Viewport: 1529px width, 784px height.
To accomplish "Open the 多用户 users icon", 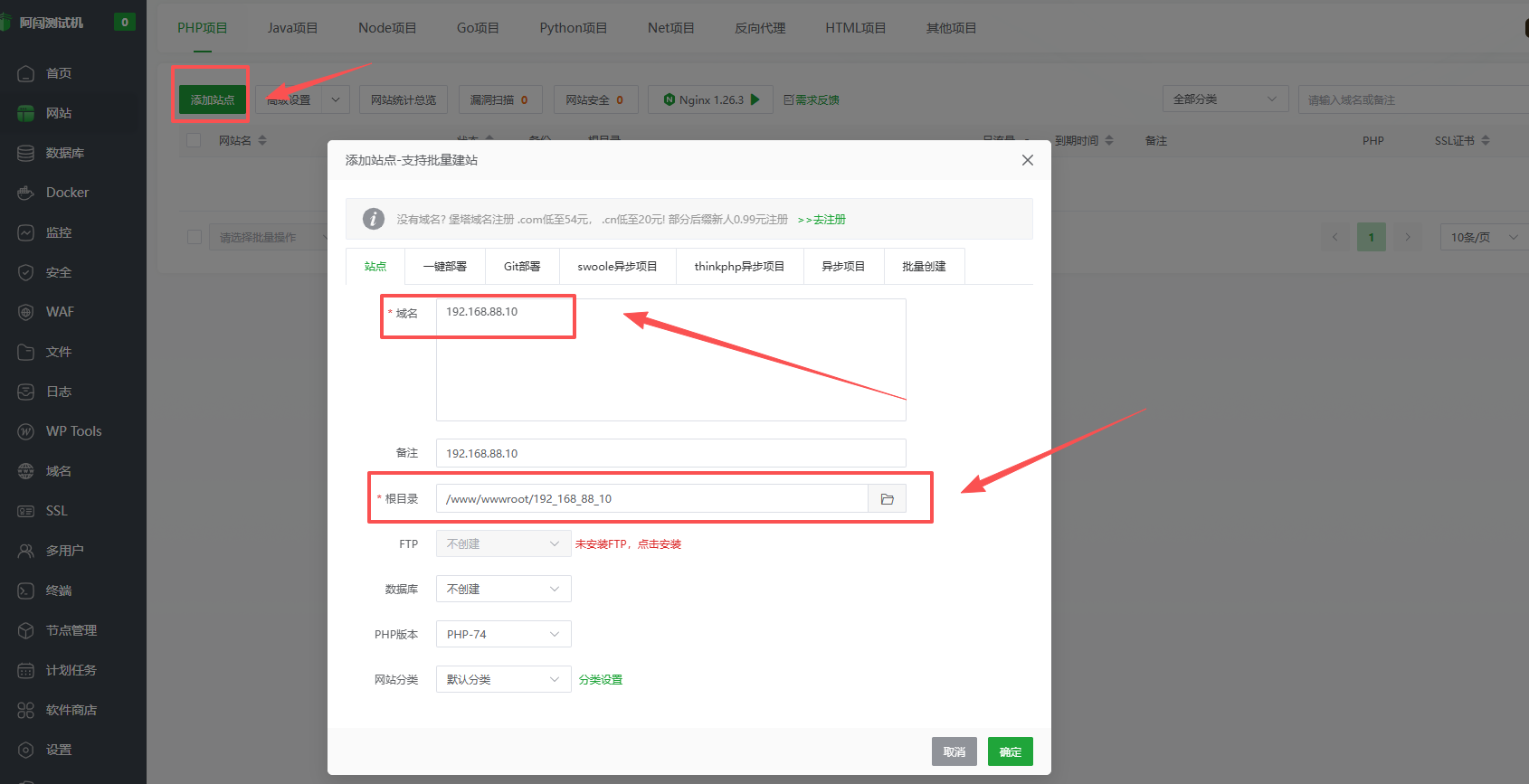I will [26, 551].
